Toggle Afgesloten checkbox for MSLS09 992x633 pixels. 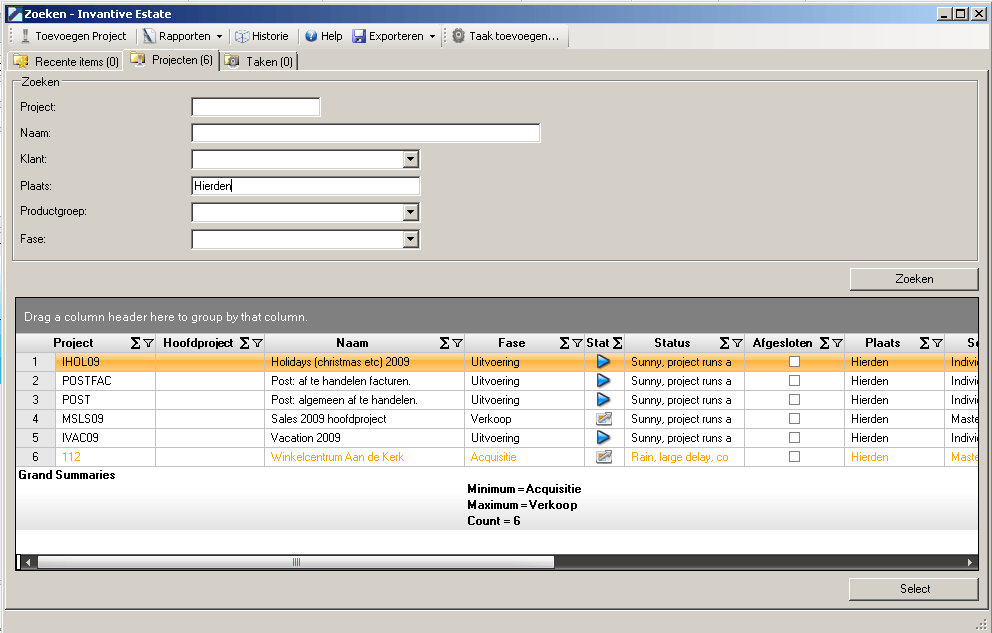click(x=795, y=419)
